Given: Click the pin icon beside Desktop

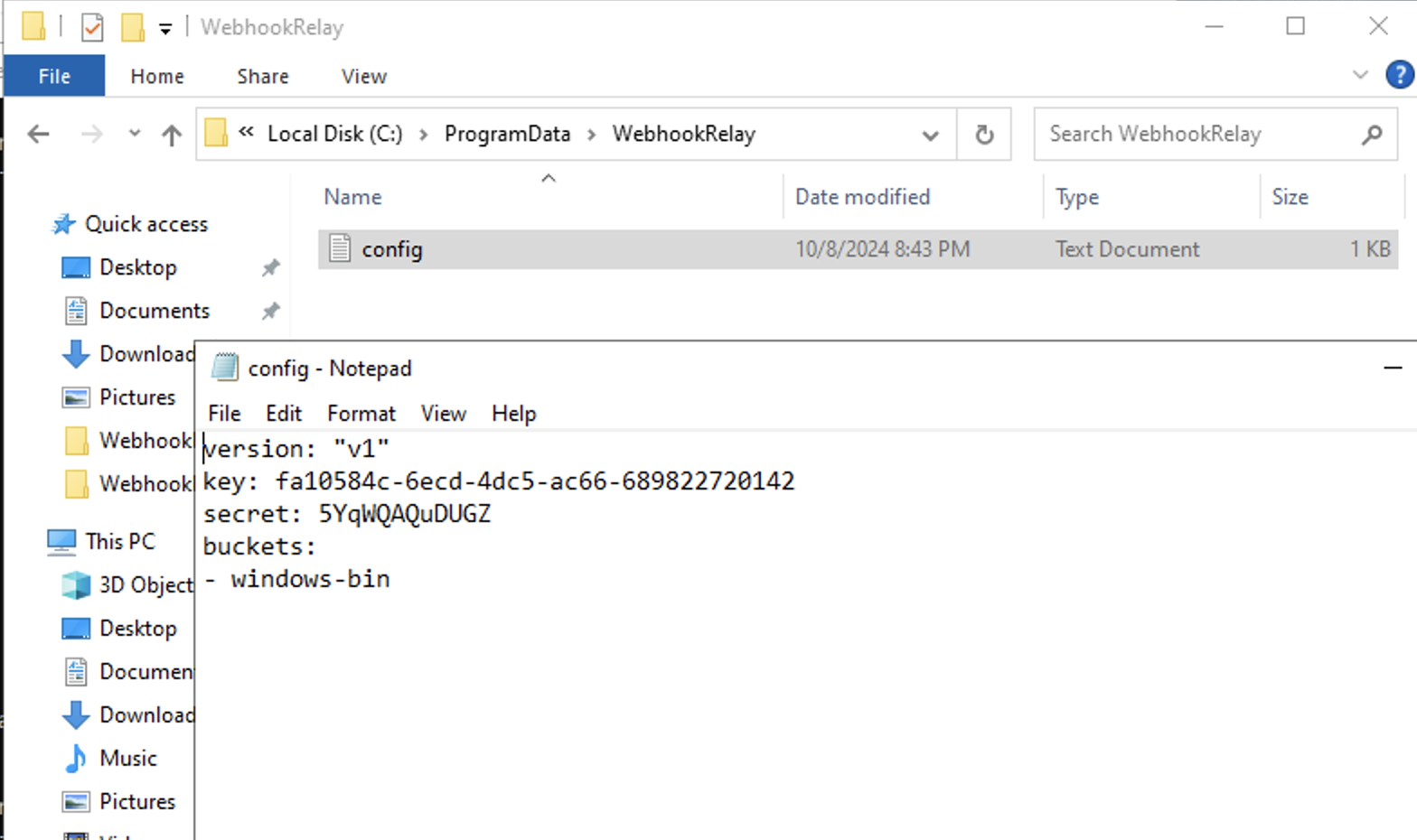Looking at the screenshot, I should point(270,267).
